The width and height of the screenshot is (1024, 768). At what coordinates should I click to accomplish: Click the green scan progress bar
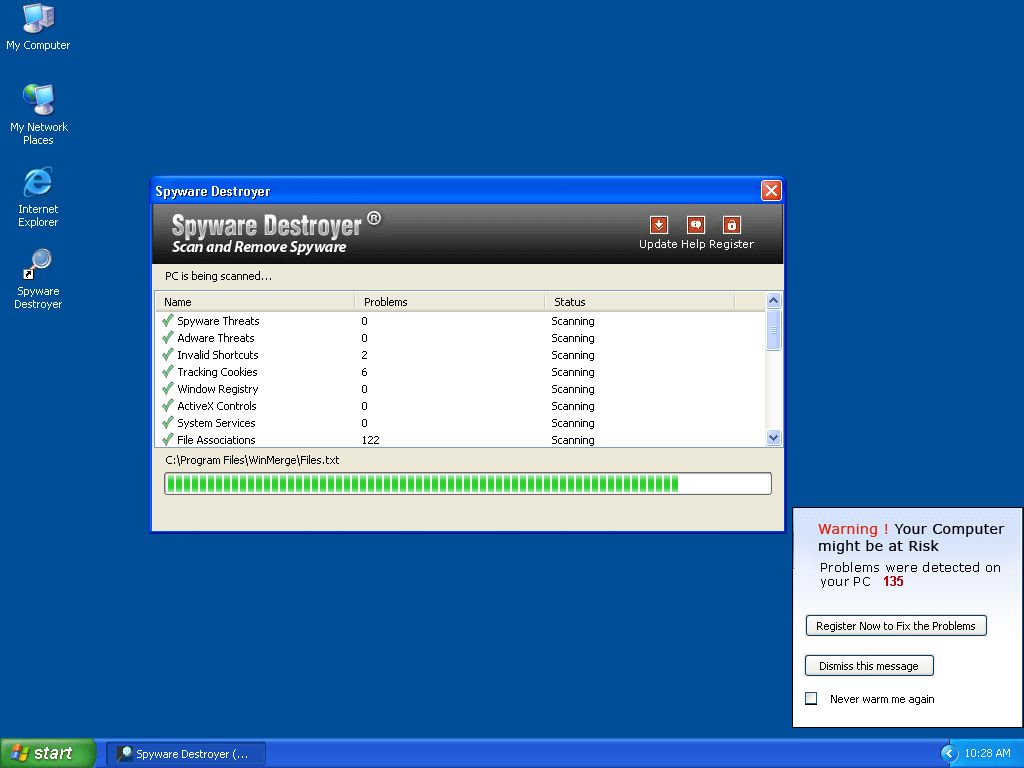pos(468,484)
